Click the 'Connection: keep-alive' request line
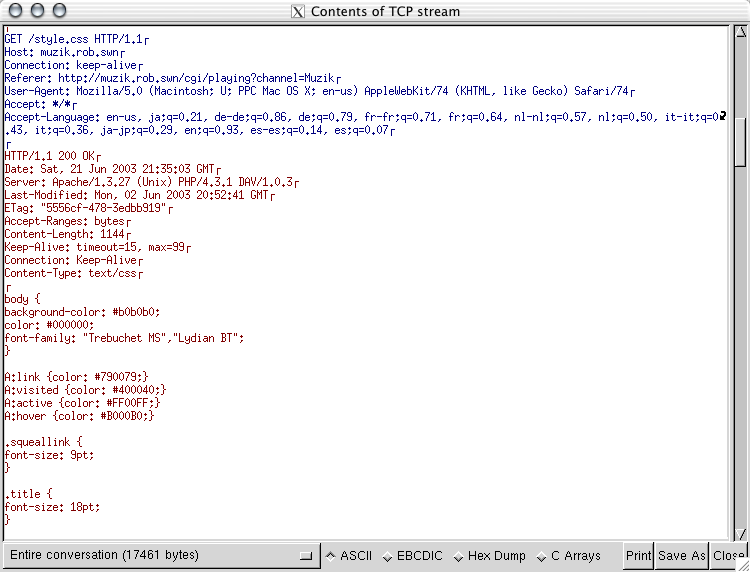The height and width of the screenshot is (572, 750). click(73, 65)
